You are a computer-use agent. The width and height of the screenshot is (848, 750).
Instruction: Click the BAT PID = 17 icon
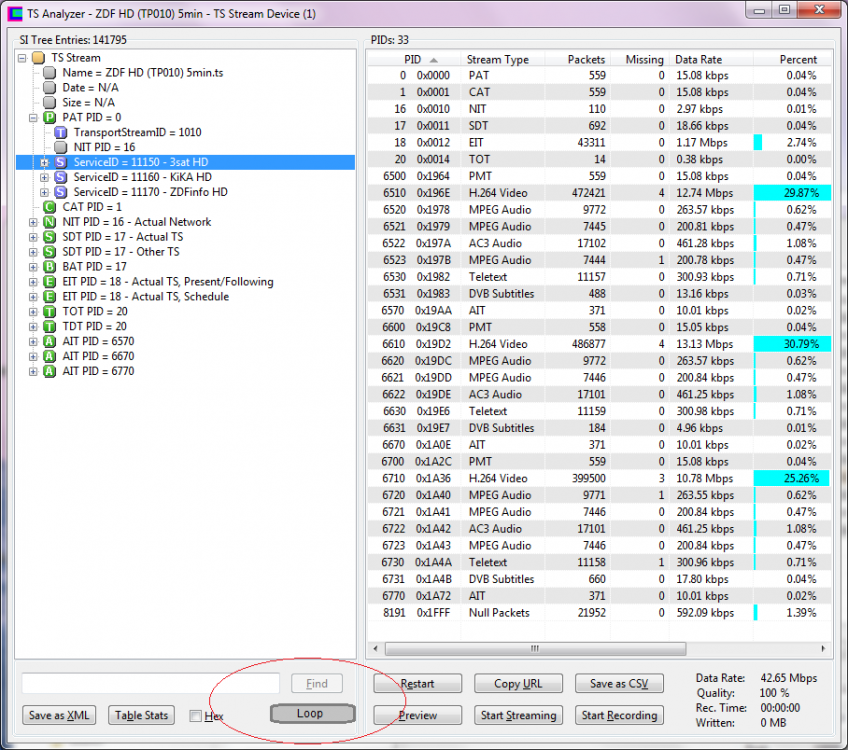tap(49, 267)
